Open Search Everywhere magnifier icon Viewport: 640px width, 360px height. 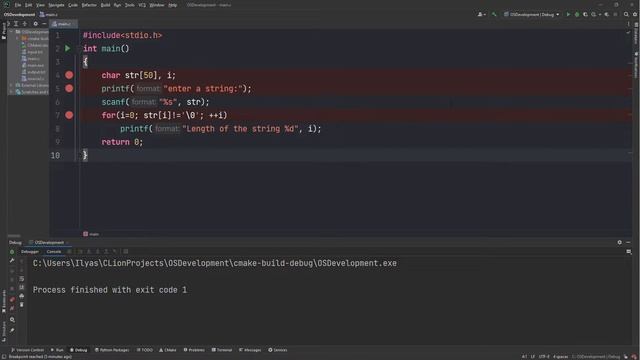pyautogui.click(x=626, y=14)
